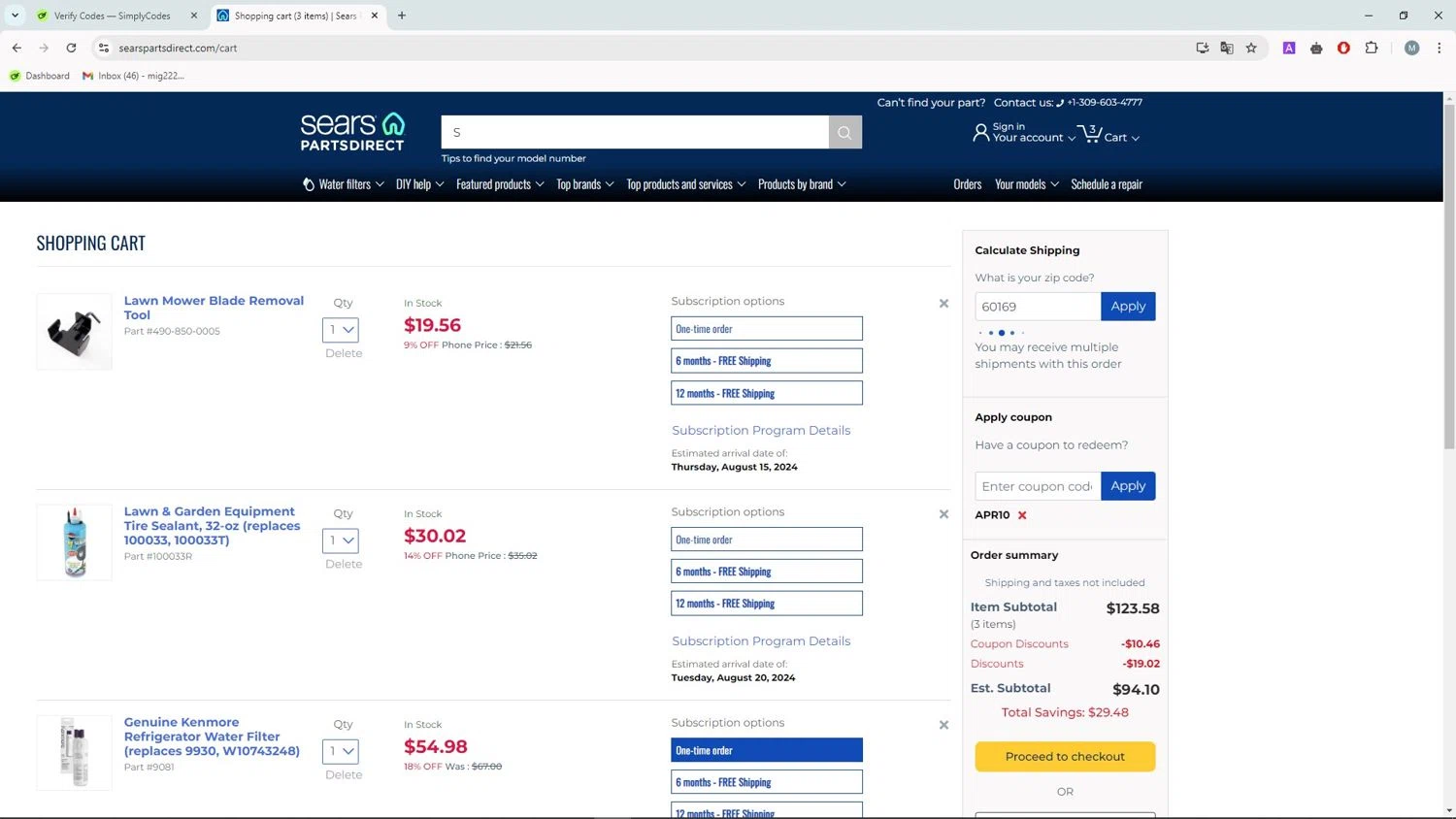This screenshot has height=819, width=1456.
Task: Expand the DIY help menu
Action: pyautogui.click(x=419, y=184)
